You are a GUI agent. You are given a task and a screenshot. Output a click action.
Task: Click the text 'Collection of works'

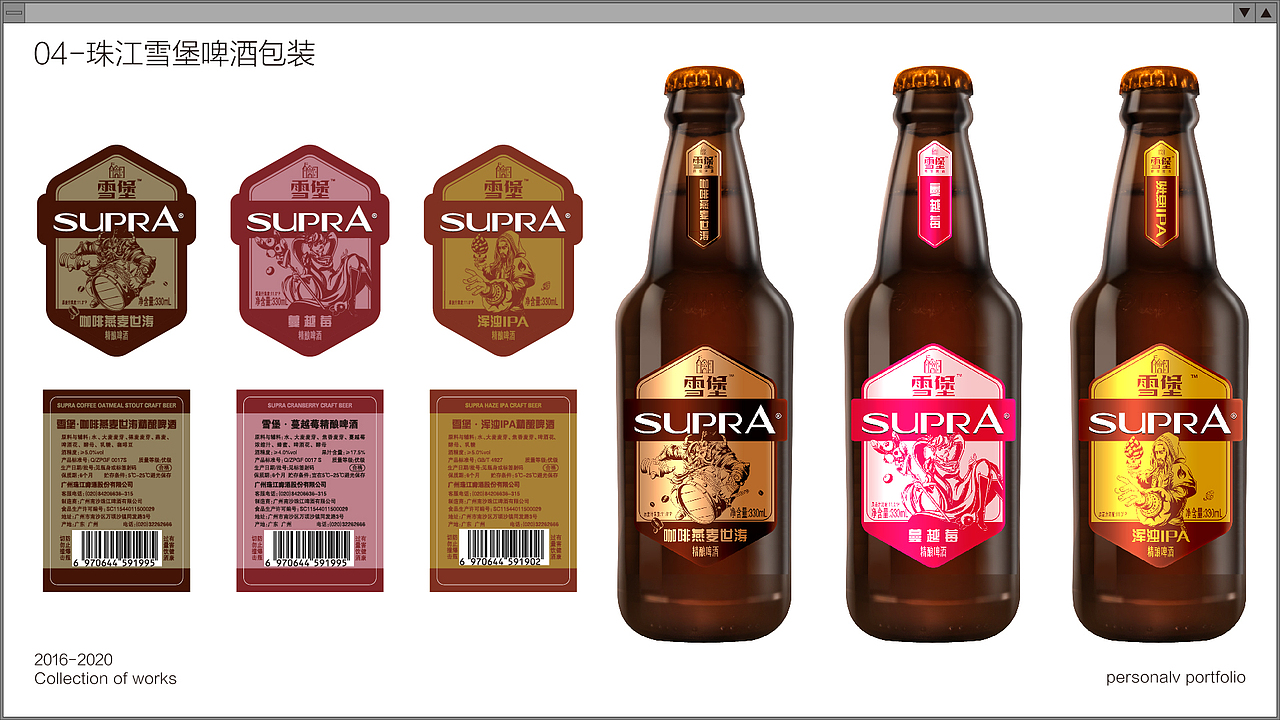pyautogui.click(x=105, y=679)
